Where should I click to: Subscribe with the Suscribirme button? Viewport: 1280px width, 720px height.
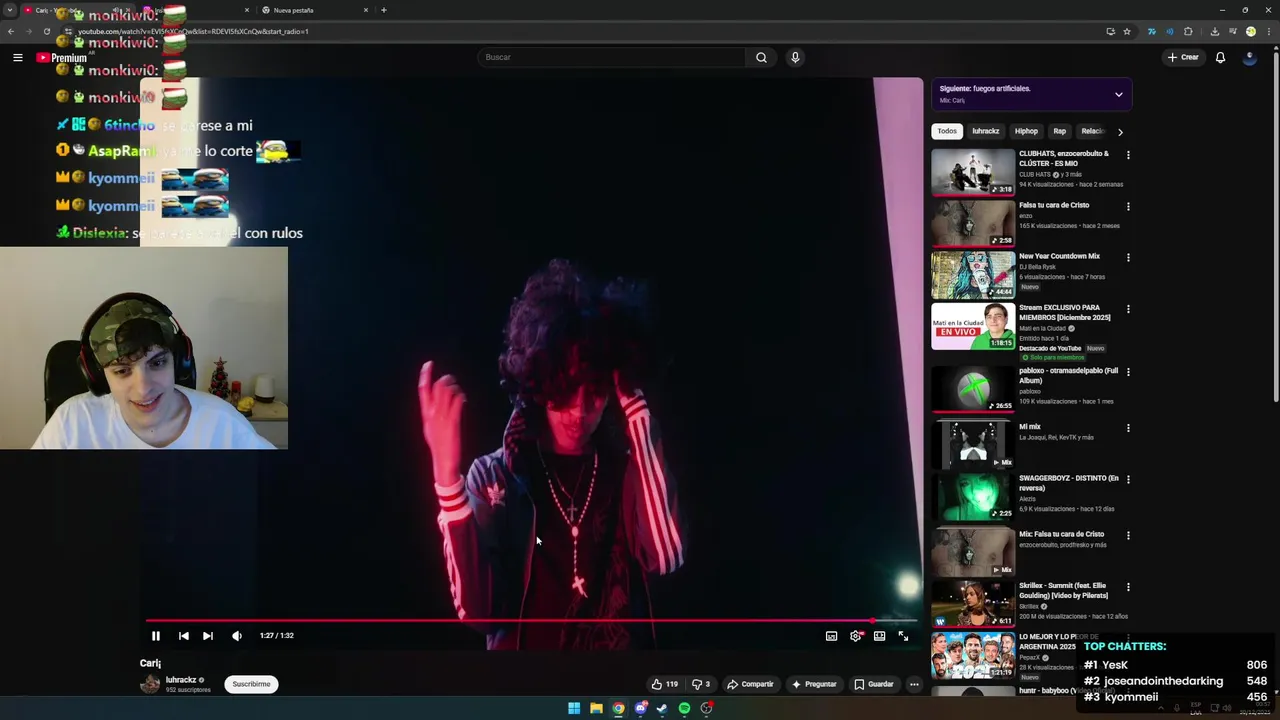(251, 684)
